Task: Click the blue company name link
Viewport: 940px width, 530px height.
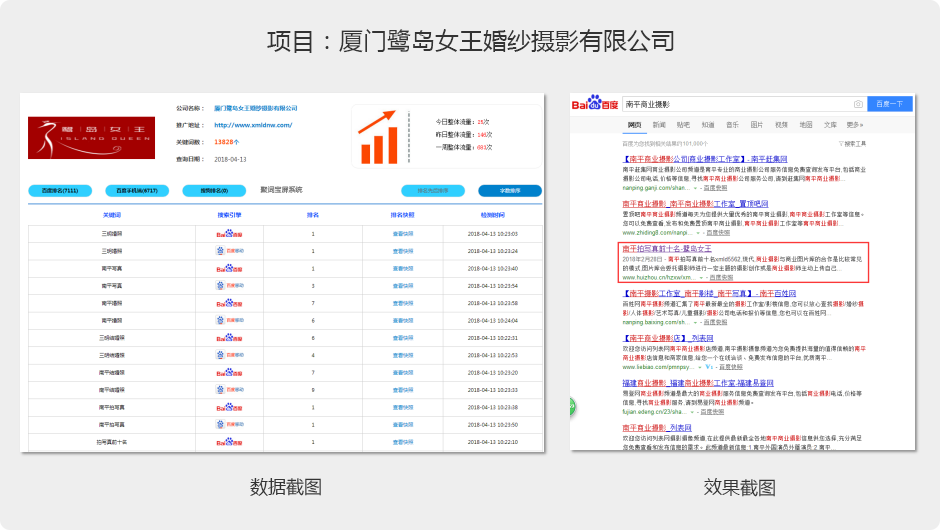Action: (x=256, y=109)
